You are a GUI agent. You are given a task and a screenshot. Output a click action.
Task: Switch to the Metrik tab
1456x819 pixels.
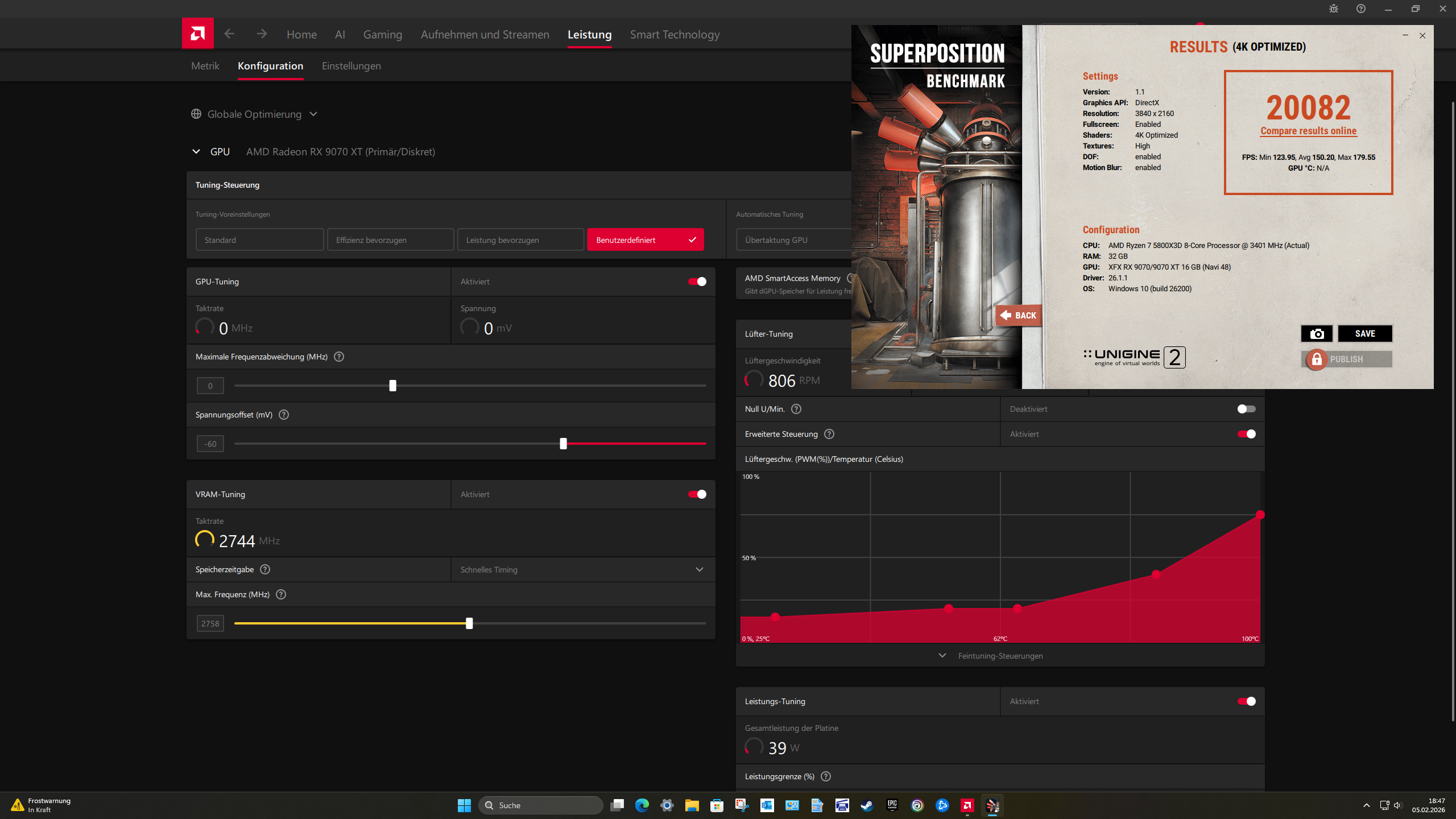[205, 65]
